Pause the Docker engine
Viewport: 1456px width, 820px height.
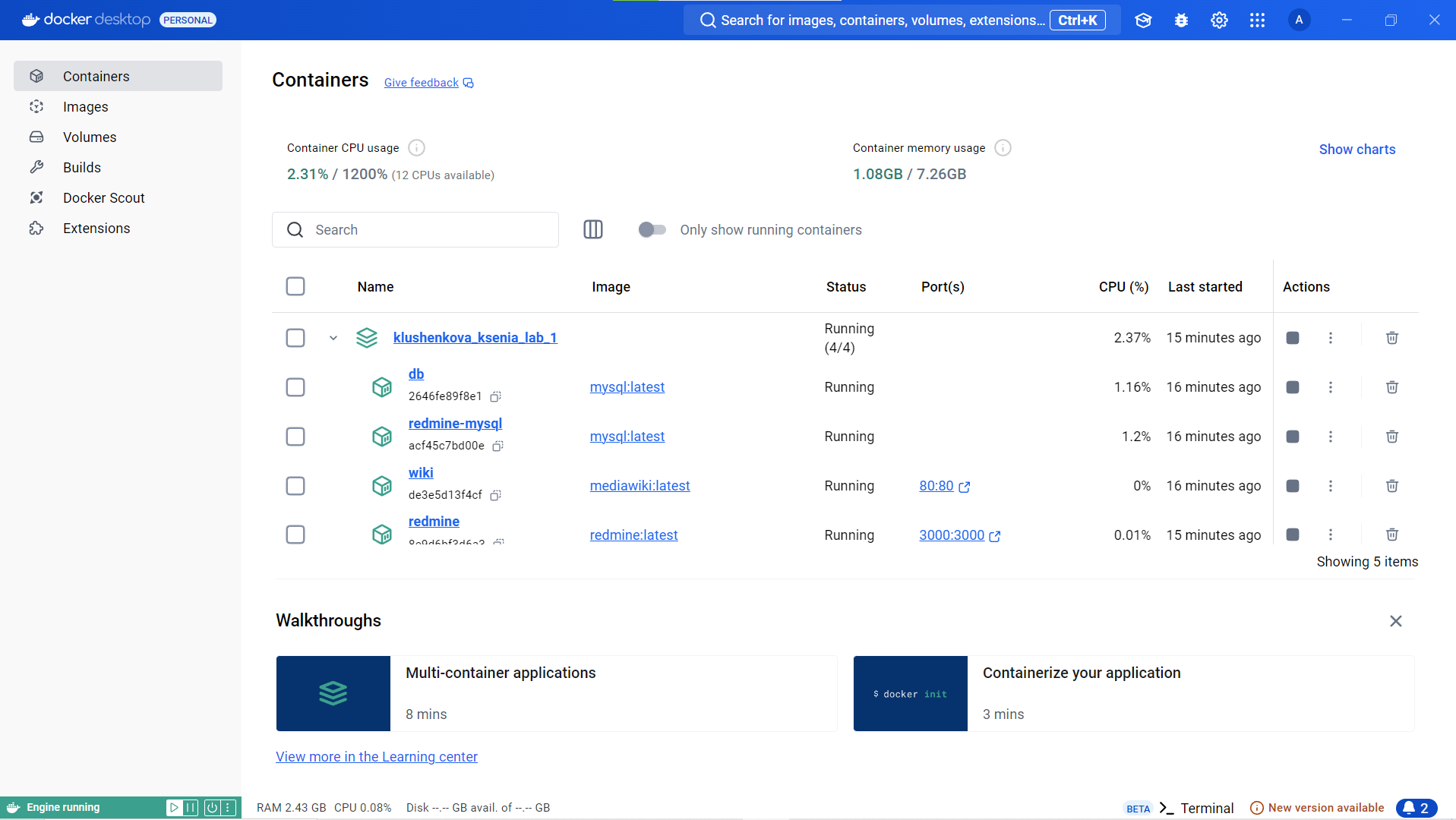click(191, 808)
